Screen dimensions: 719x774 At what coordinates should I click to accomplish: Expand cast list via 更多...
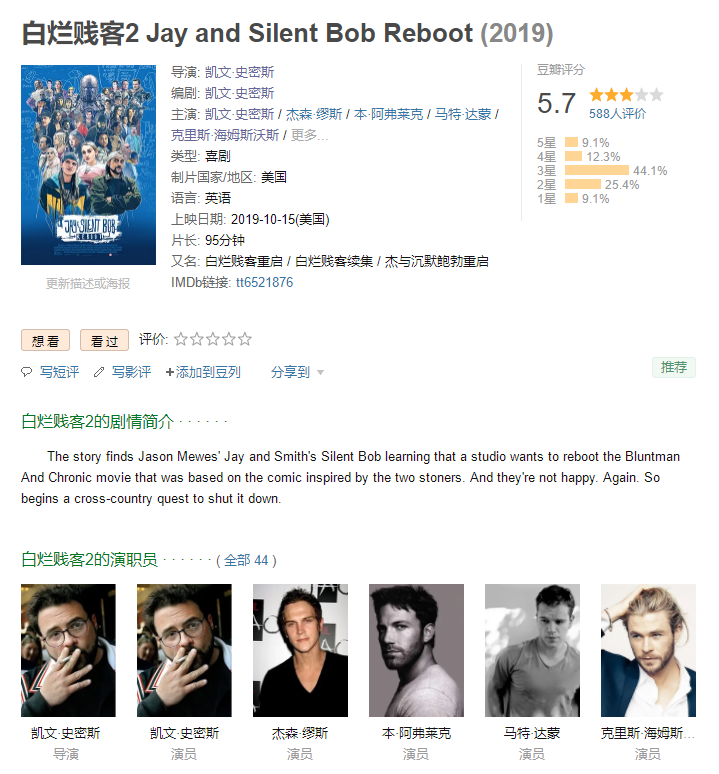click(x=309, y=135)
